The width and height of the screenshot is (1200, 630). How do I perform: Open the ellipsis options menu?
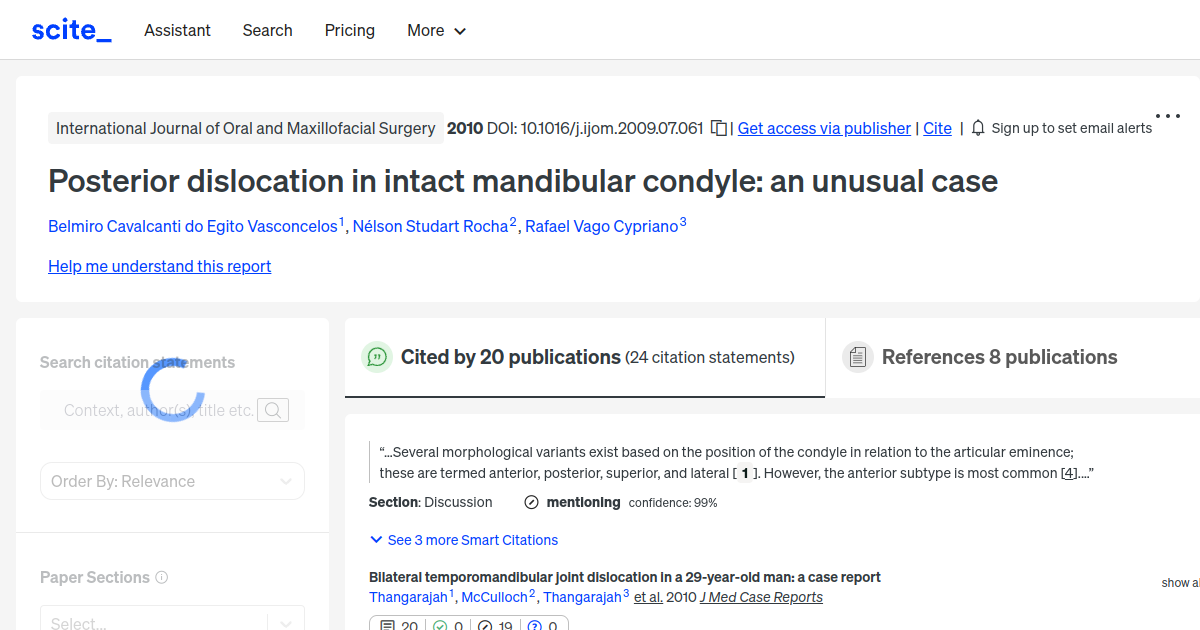pyautogui.click(x=1167, y=115)
